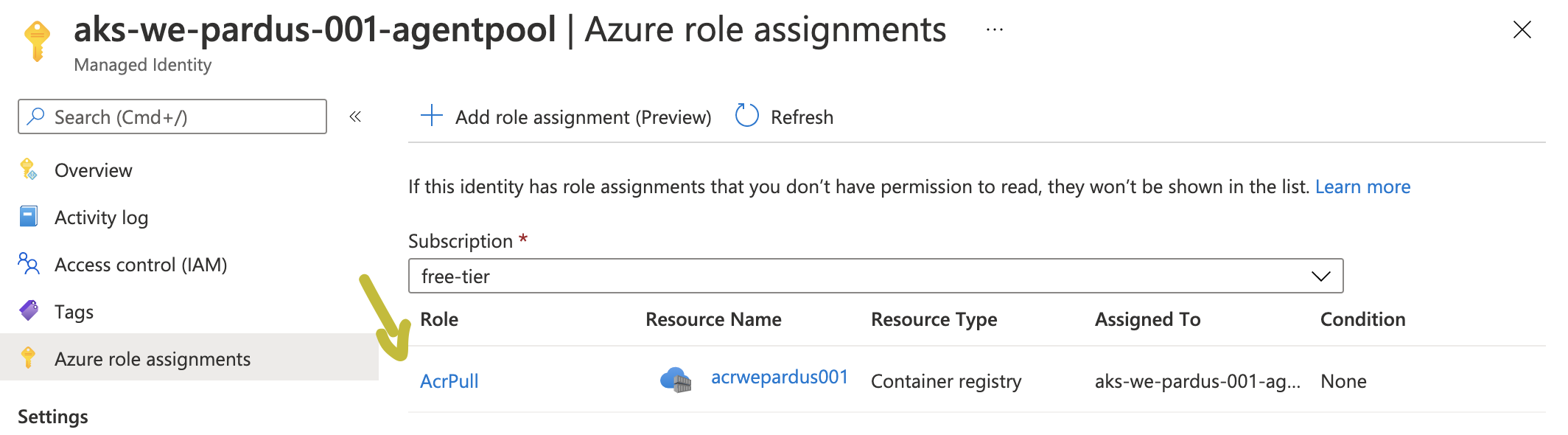The width and height of the screenshot is (1568, 435).
Task: Open the ellipsis more options menu
Action: [995, 29]
